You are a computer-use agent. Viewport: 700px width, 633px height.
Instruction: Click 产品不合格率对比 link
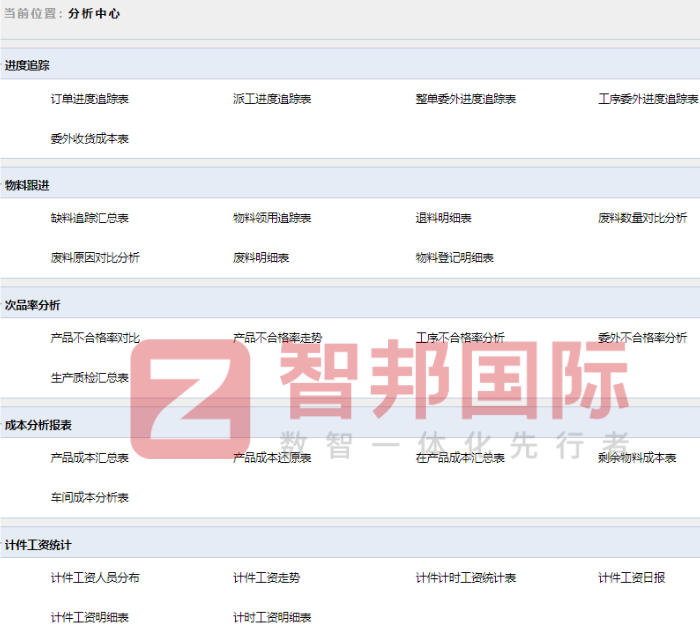pyautogui.click(x=95, y=338)
